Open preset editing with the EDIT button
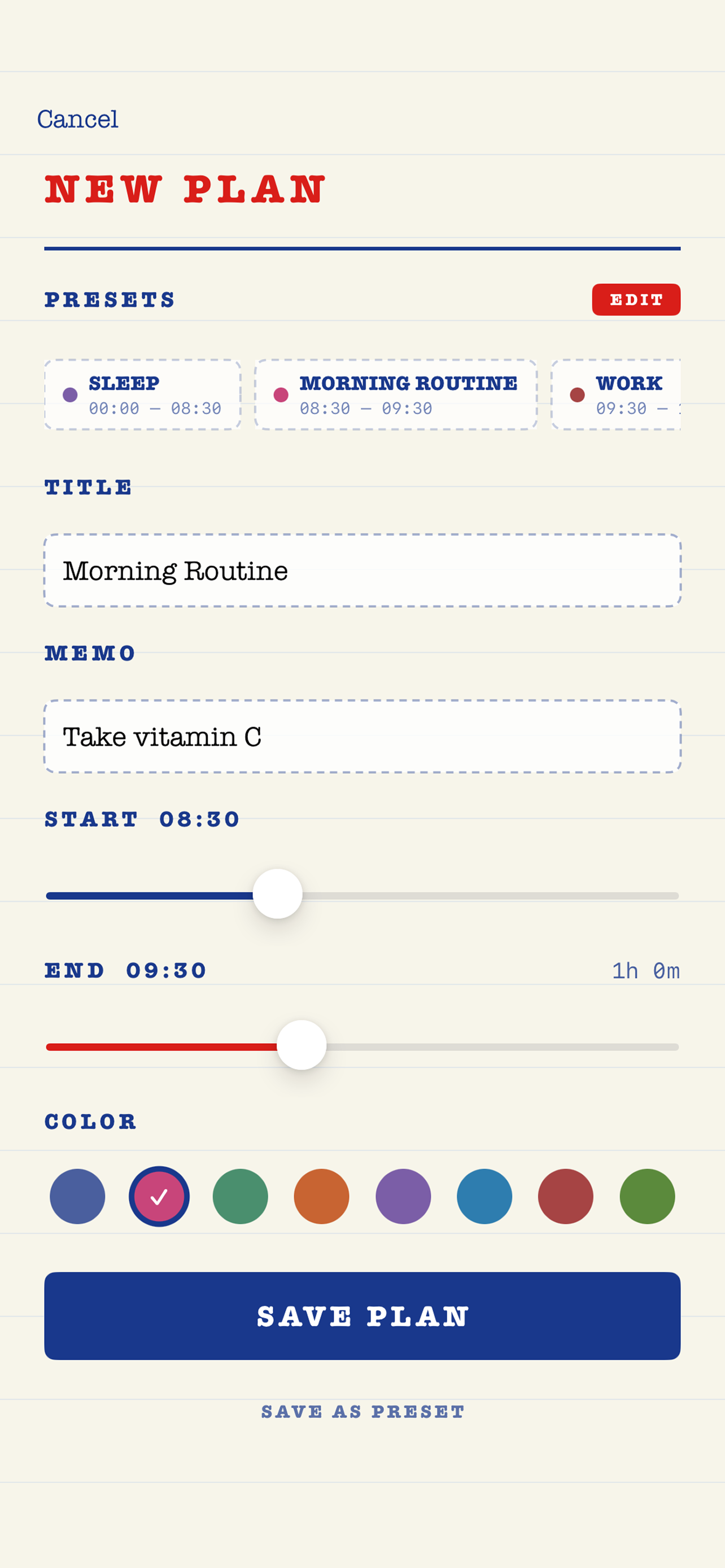This screenshot has width=725, height=1568. pyautogui.click(x=636, y=300)
